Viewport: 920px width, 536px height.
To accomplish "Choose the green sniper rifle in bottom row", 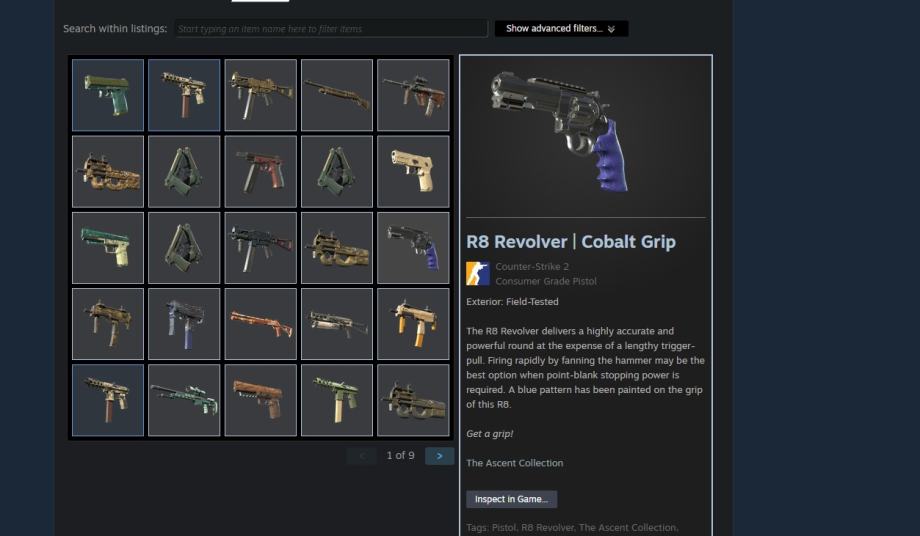I will pos(184,400).
